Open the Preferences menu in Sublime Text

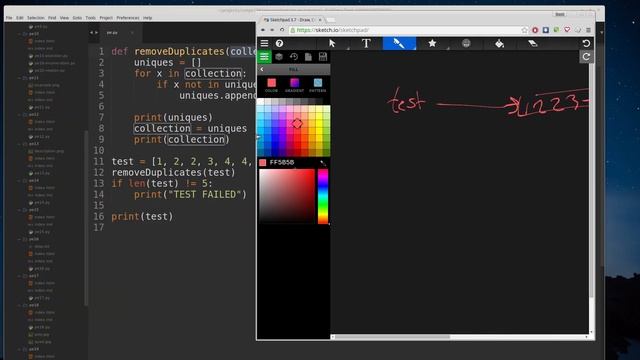(128, 18)
